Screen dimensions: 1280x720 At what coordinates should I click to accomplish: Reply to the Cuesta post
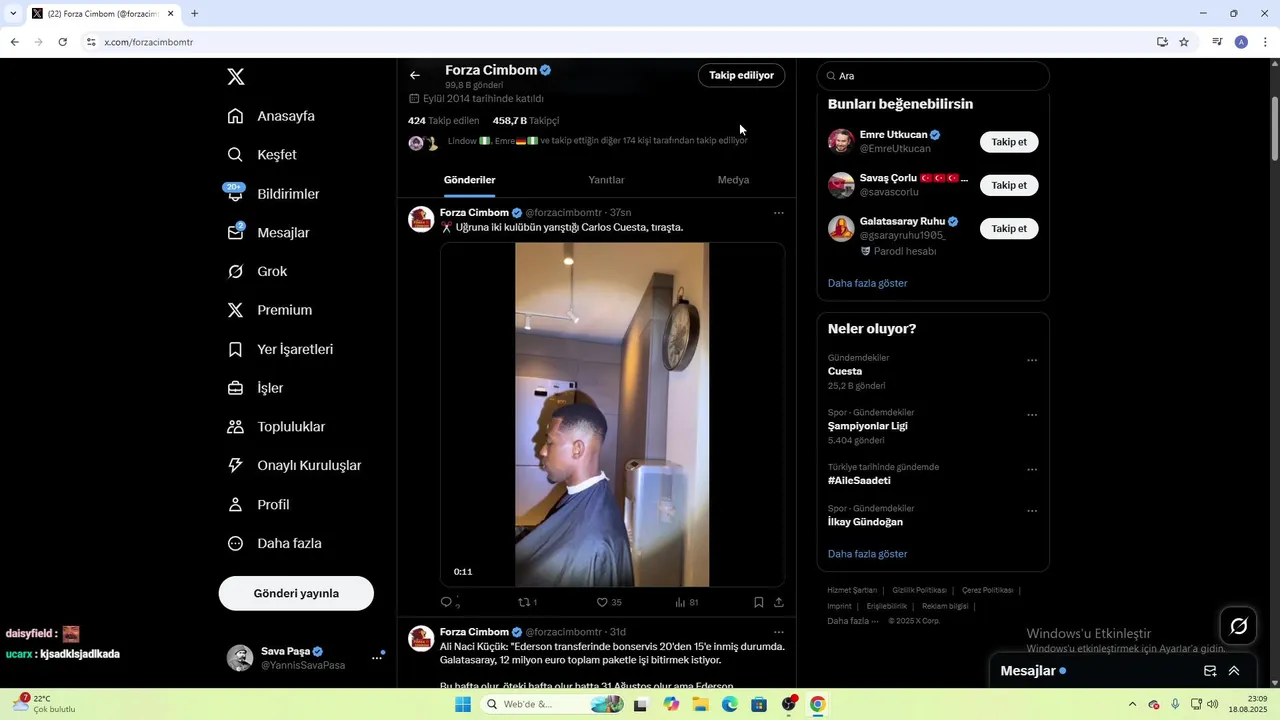pyautogui.click(x=447, y=602)
